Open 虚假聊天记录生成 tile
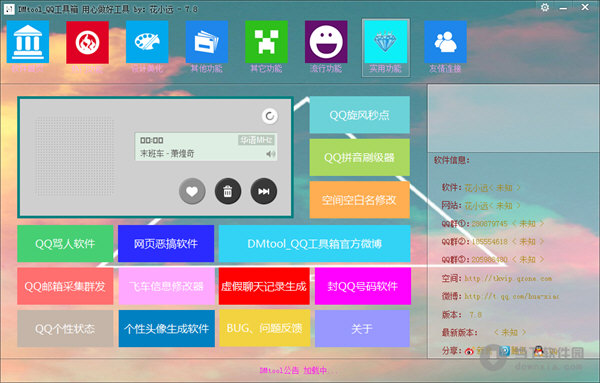600x383 pixels. (x=264, y=286)
